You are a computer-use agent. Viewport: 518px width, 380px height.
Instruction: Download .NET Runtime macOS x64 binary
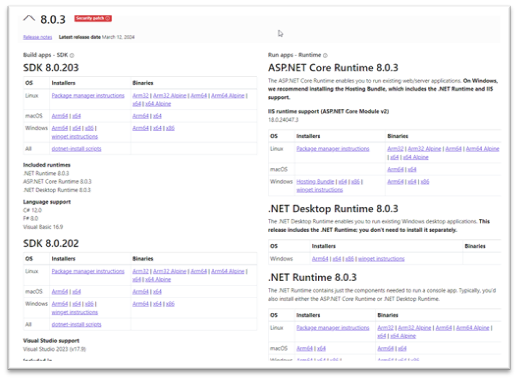point(402,348)
